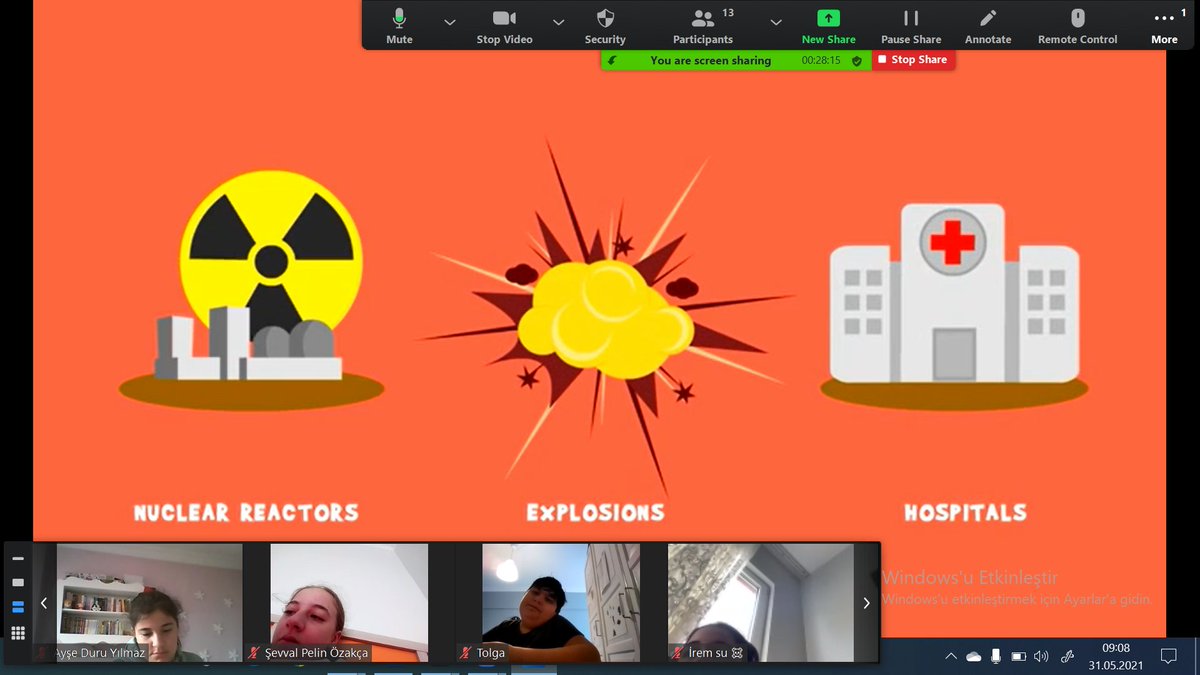This screenshot has width=1200, height=675.
Task: Open the Windows notification center
Action: tap(1168, 656)
